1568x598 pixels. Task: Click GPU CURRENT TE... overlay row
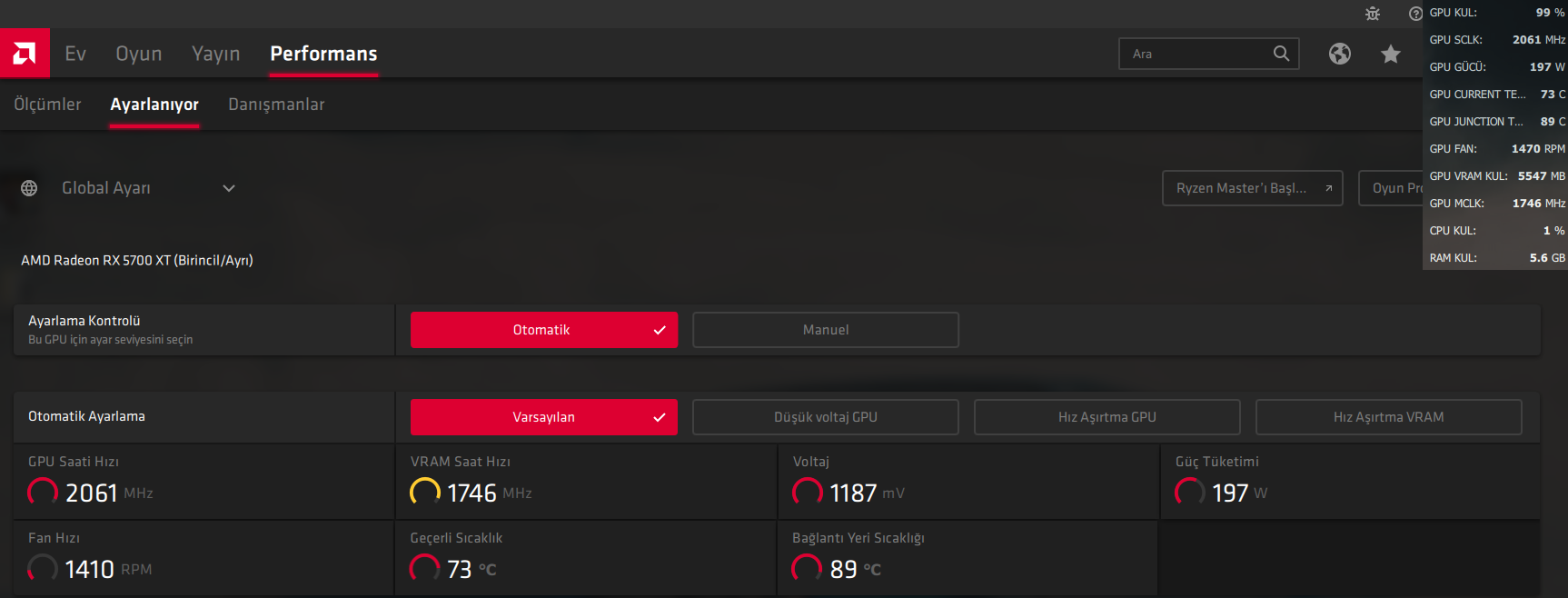(1495, 95)
